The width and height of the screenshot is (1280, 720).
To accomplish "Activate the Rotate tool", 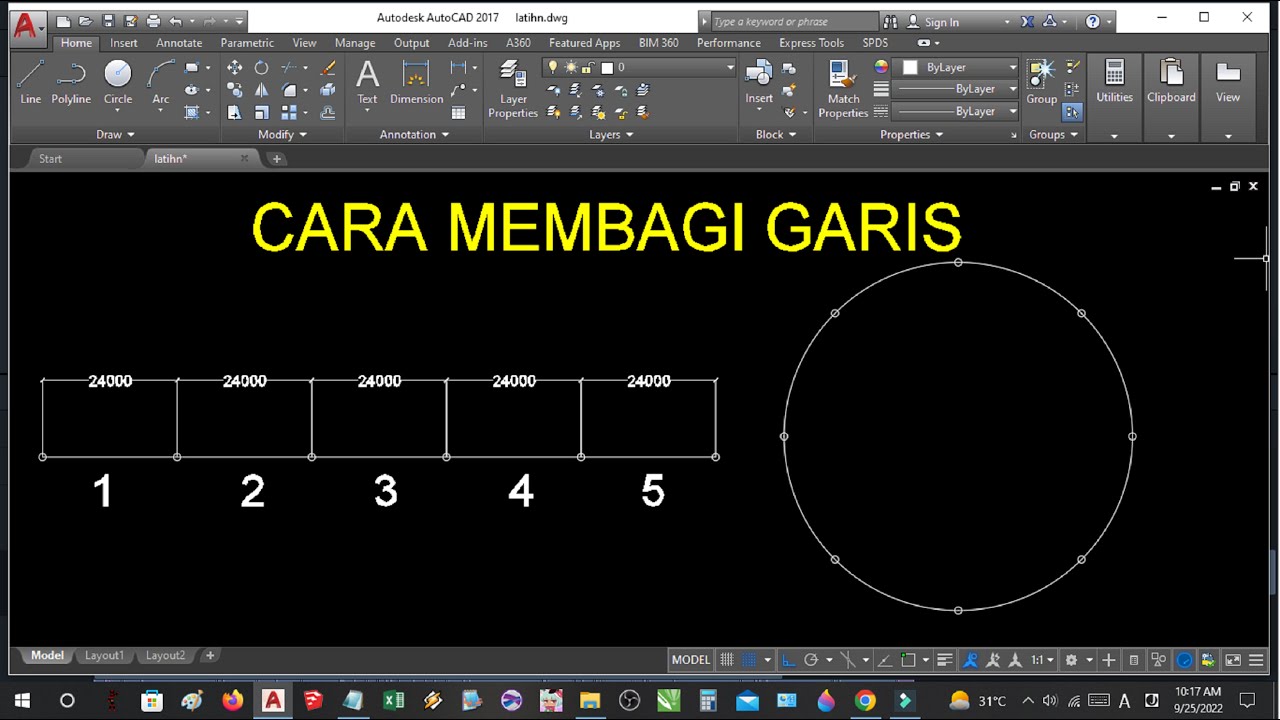I will point(261,67).
